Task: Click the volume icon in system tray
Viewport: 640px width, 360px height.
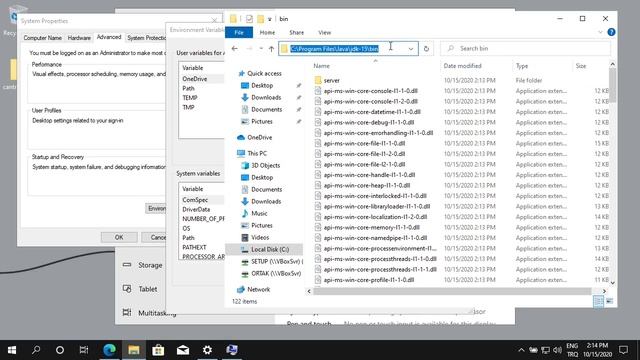Action: (557, 350)
